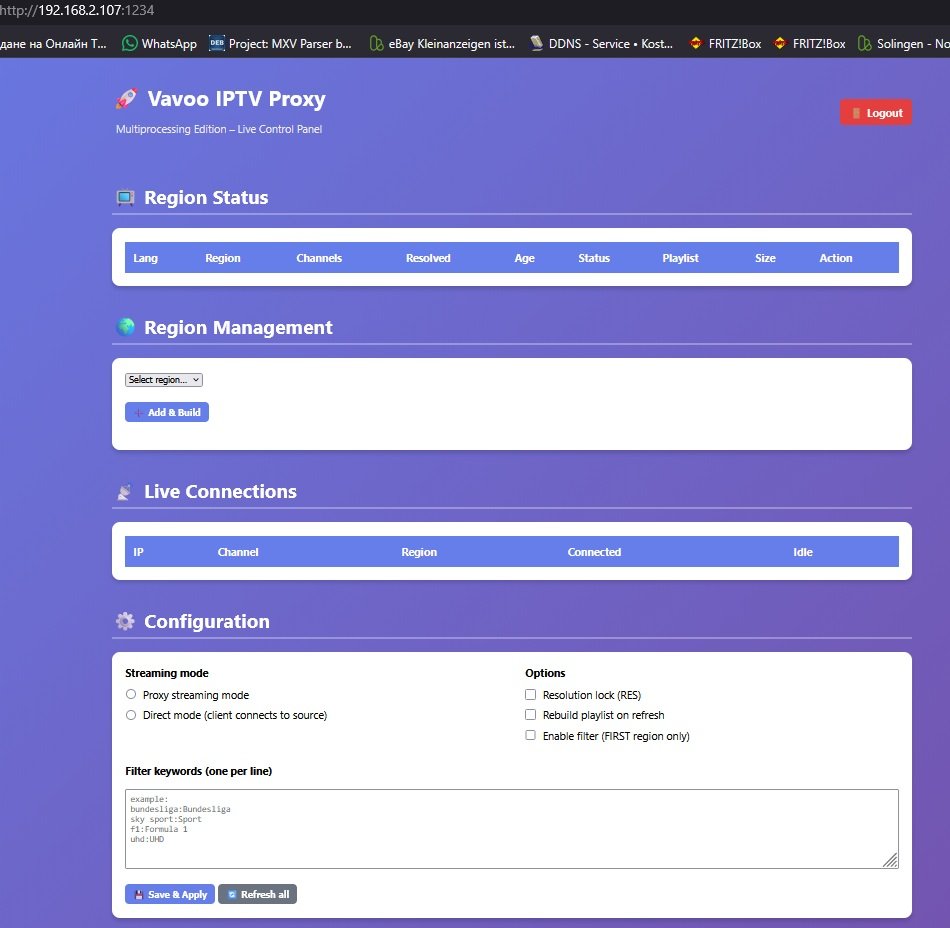Click the DDNS Service bookmark icon
The image size is (950, 928).
point(536,43)
